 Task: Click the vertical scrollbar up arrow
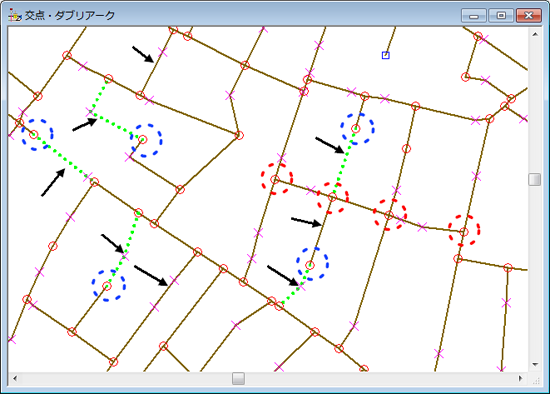535,34
